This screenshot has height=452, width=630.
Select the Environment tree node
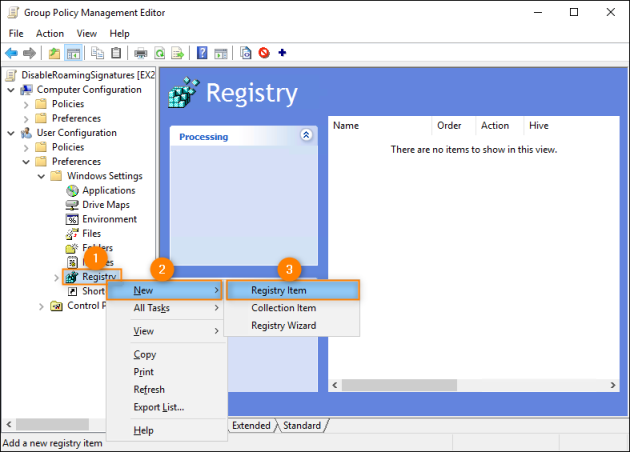[x=110, y=219]
